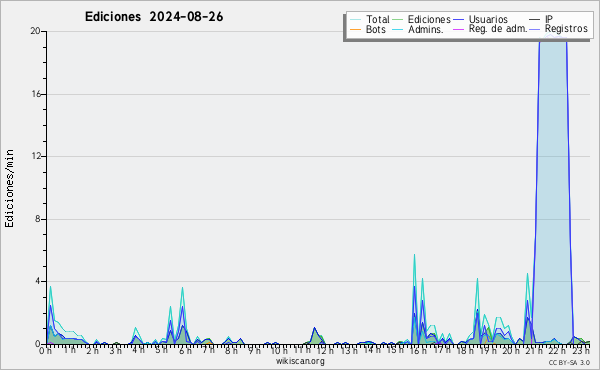Select the 'IP' legend label
Viewport: 600px width, 370px height.
coord(549,19)
